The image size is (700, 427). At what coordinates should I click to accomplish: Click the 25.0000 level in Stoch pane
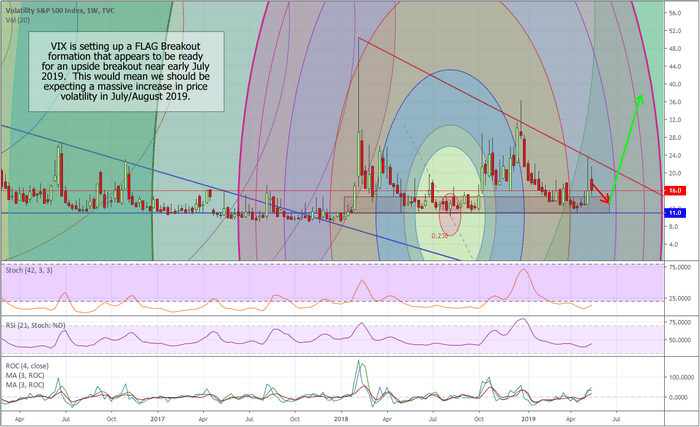[x=681, y=298]
